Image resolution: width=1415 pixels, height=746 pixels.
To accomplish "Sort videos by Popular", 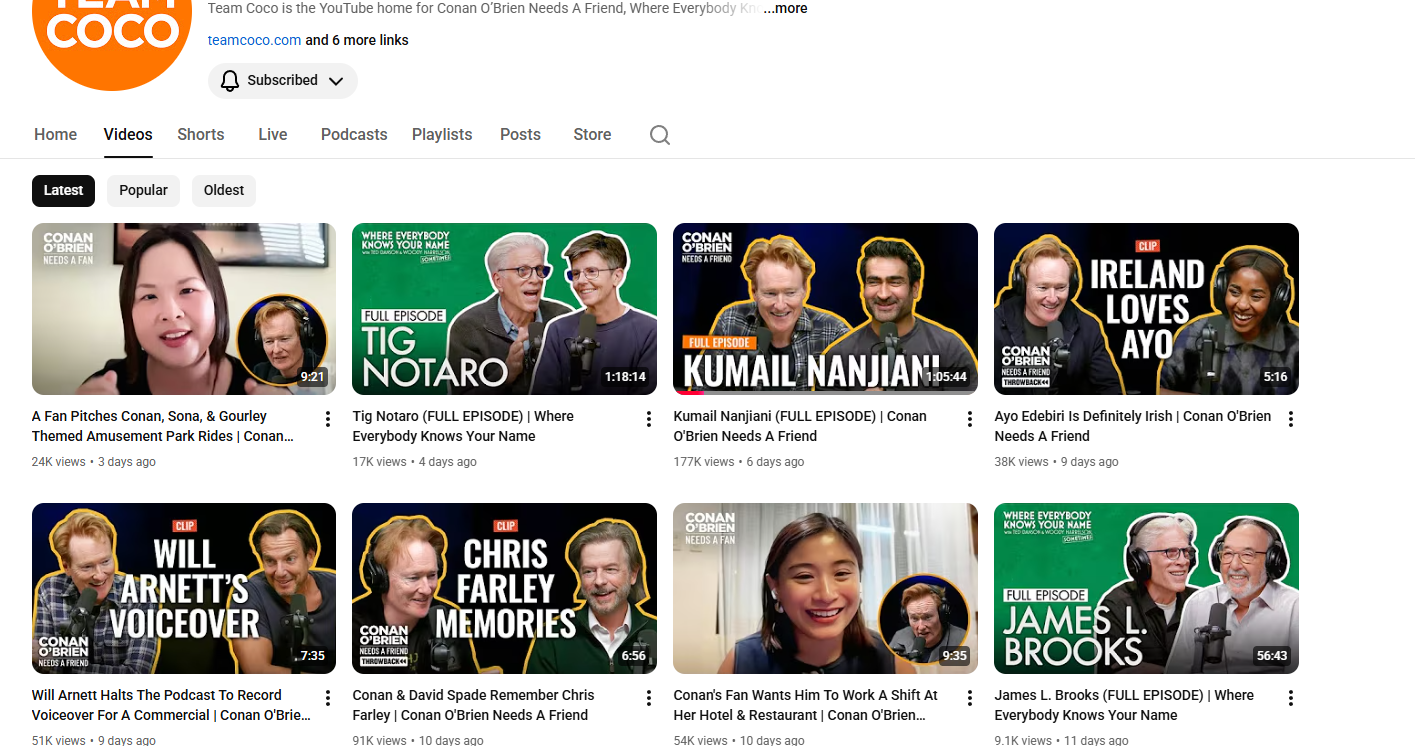I will click(144, 191).
